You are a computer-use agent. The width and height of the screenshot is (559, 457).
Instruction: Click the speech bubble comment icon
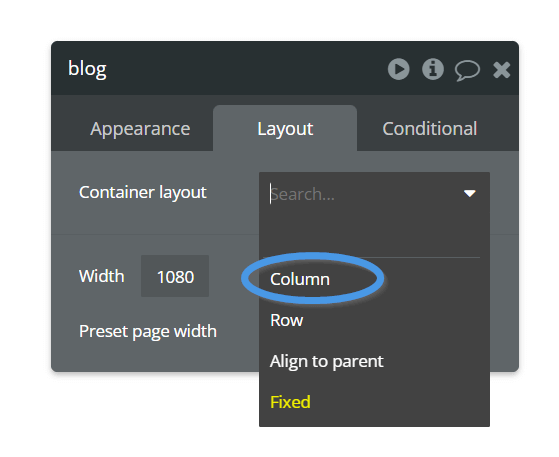click(x=467, y=70)
